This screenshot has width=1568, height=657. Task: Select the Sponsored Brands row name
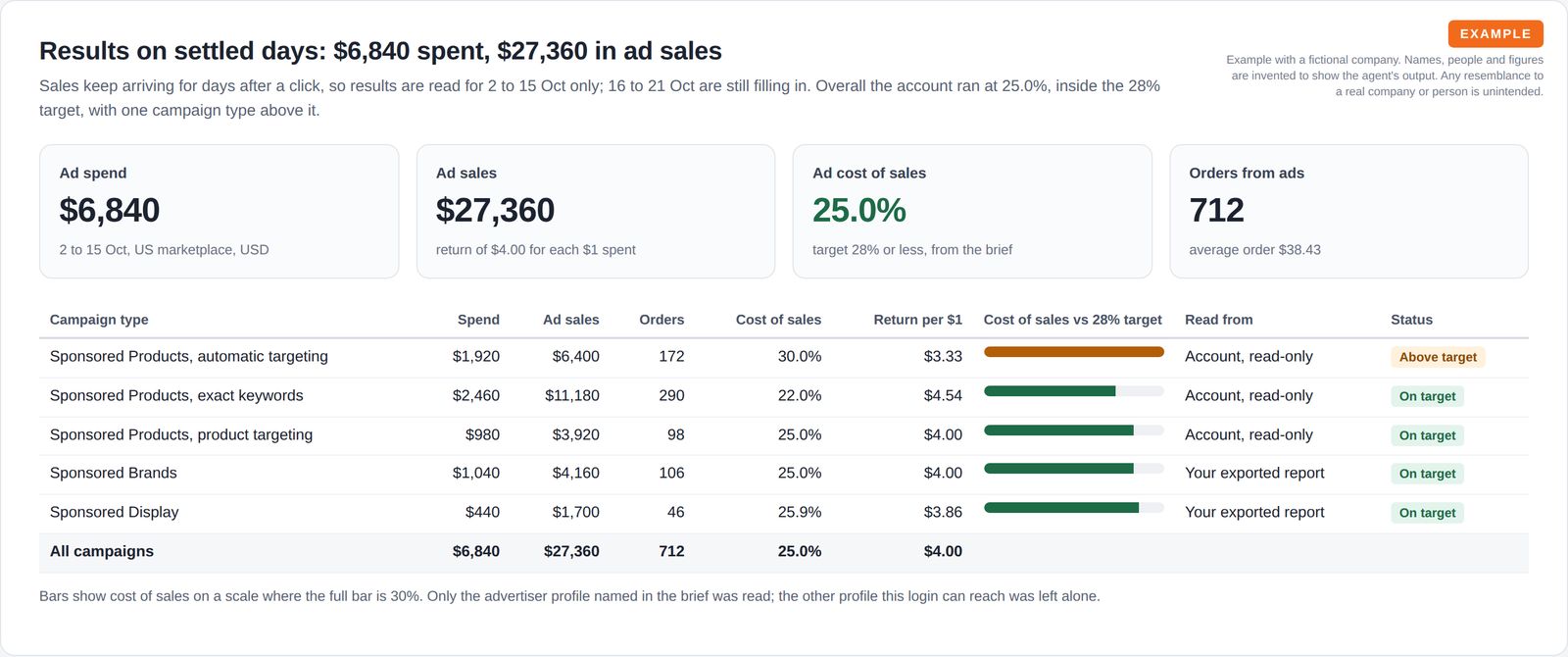tap(114, 473)
